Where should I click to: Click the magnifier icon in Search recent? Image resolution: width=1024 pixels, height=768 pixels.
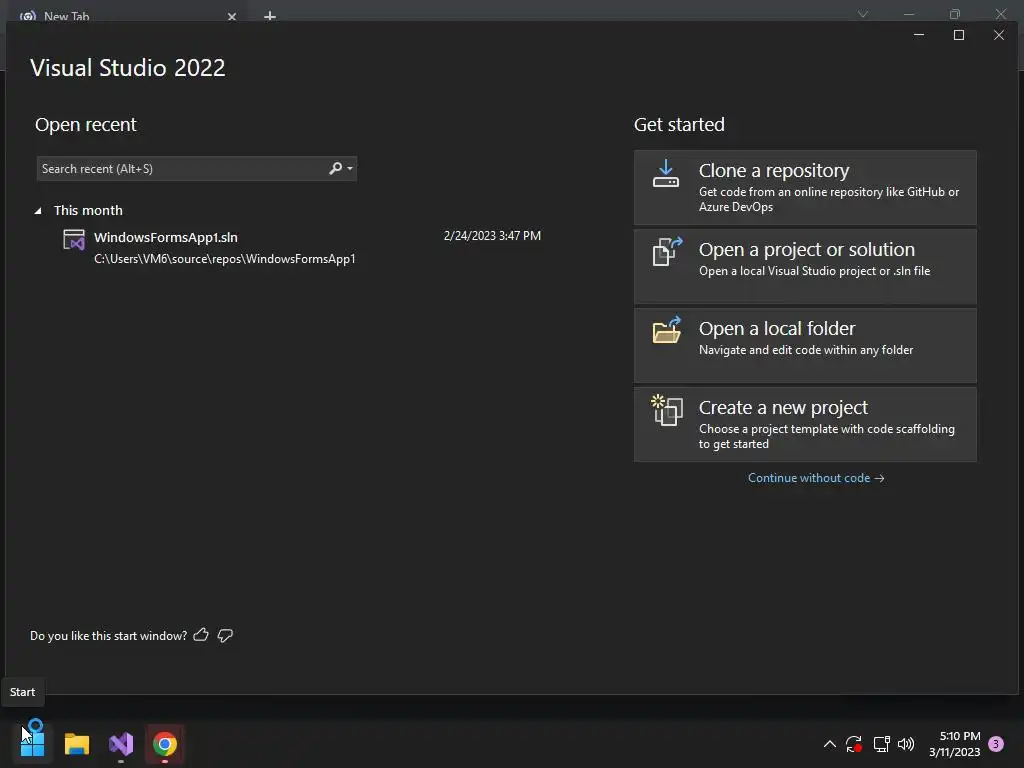pos(335,168)
